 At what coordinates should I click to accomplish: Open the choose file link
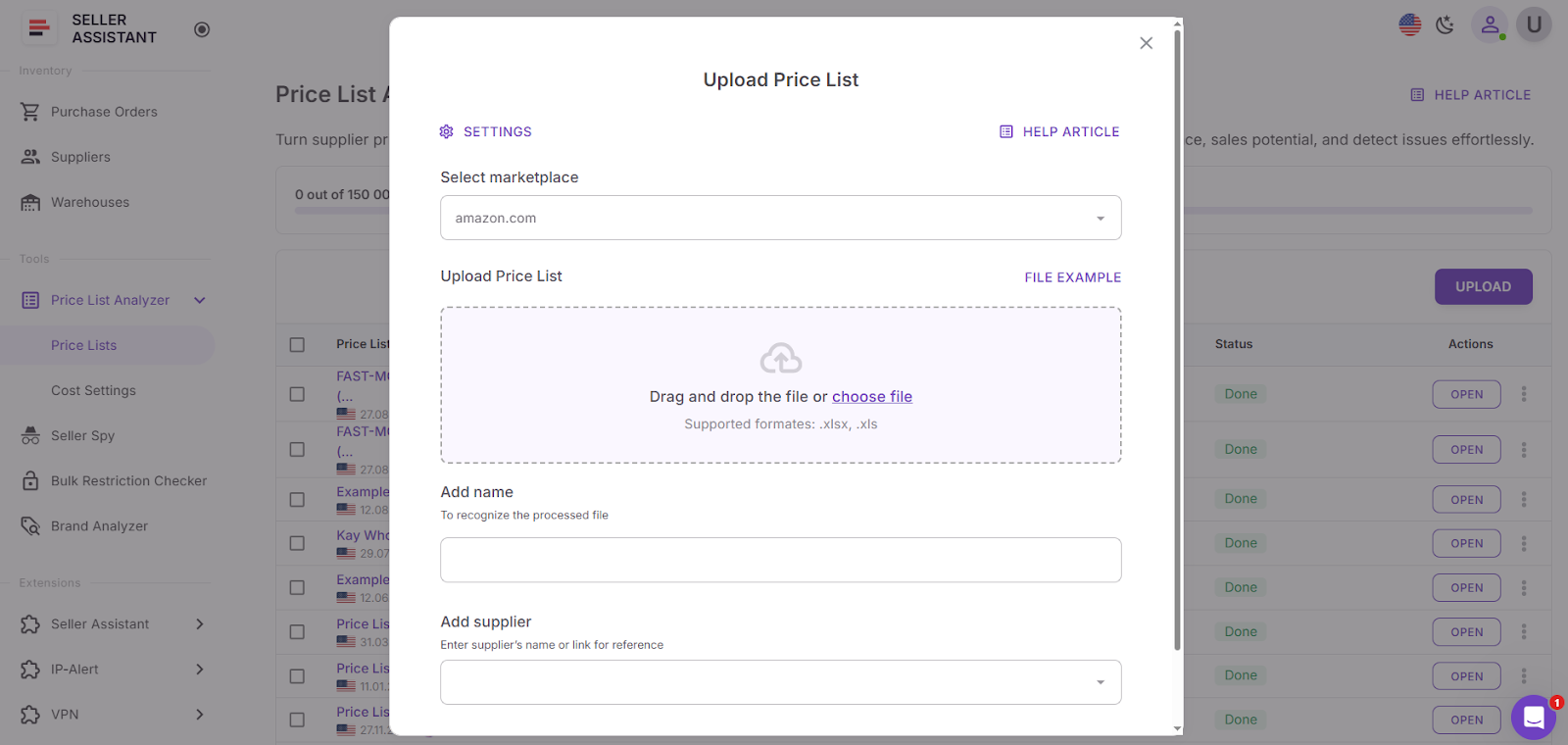click(871, 396)
